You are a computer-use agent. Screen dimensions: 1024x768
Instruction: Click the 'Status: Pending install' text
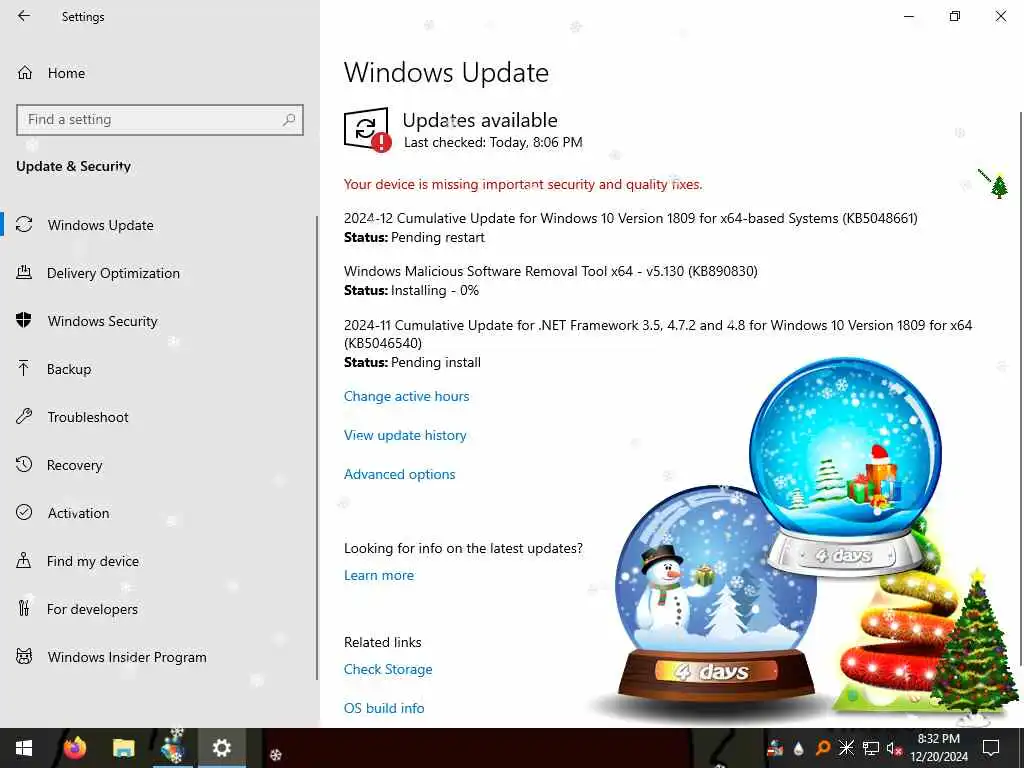coord(412,362)
